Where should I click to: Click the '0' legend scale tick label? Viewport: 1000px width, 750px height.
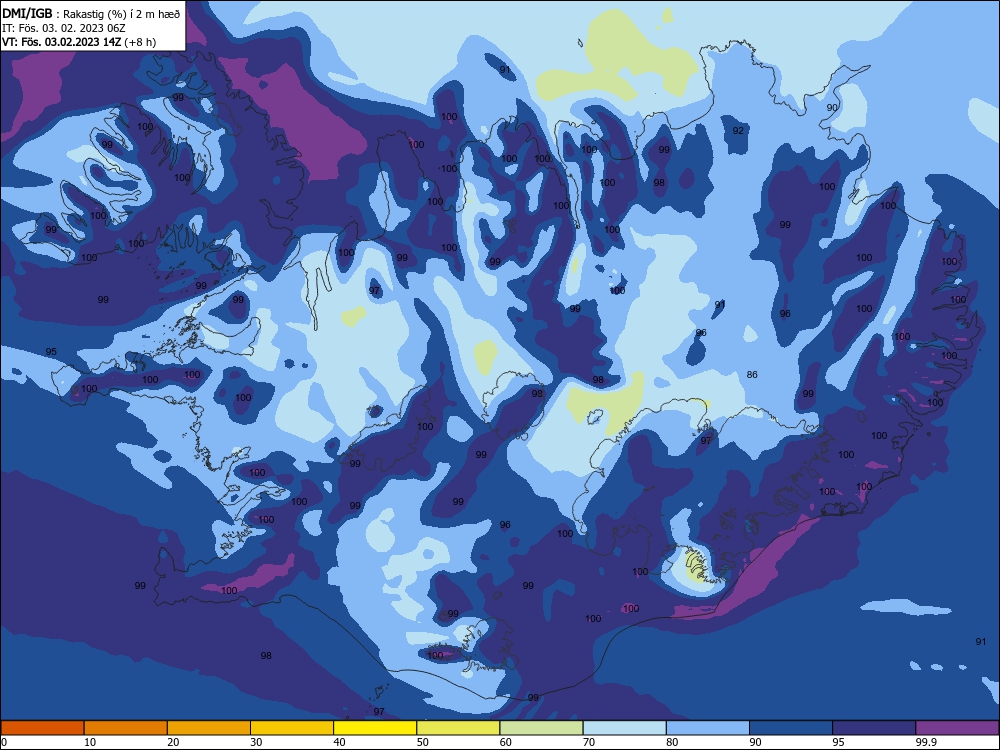pos(4,742)
